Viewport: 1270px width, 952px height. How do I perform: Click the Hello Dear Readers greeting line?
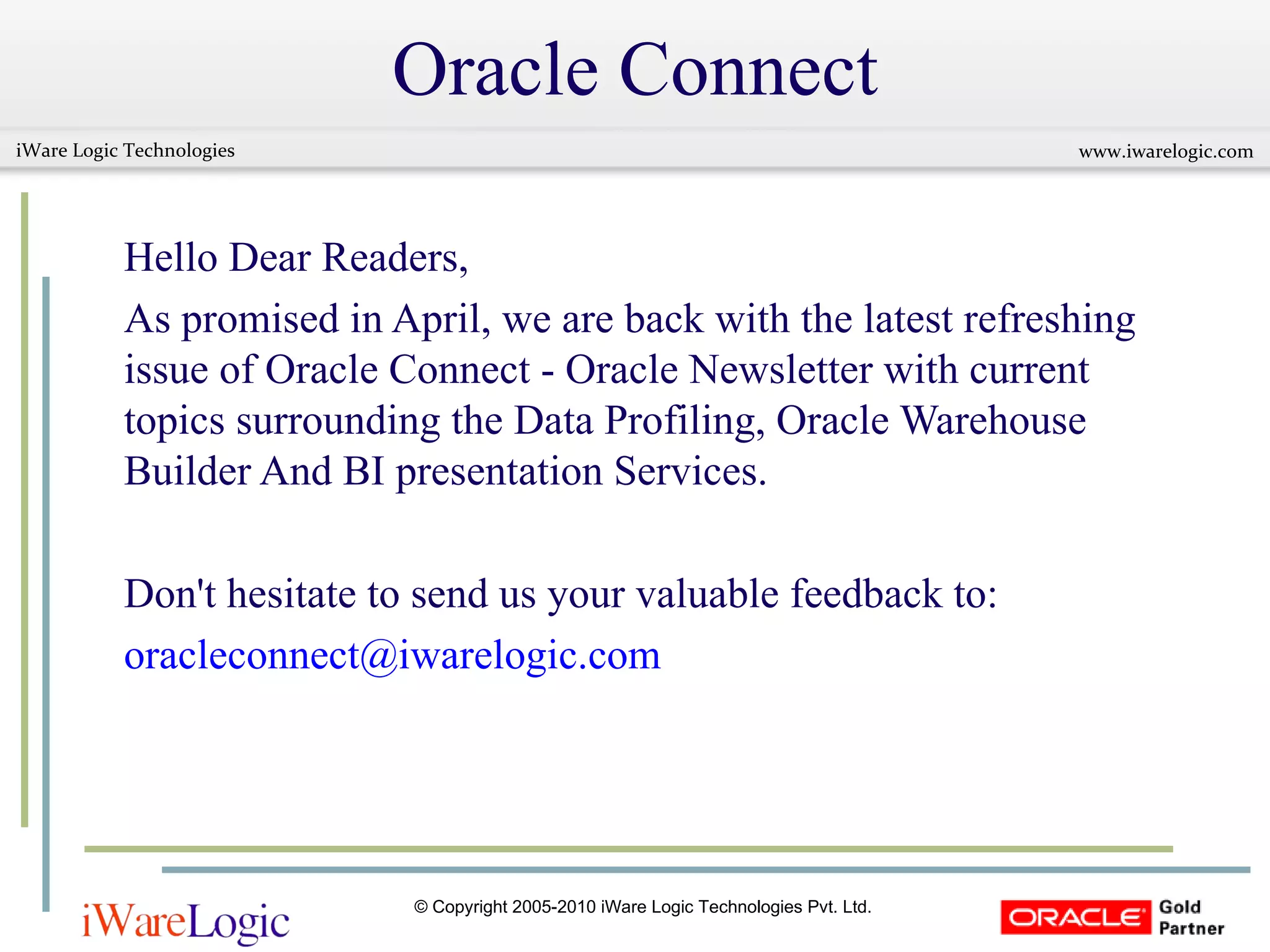click(296, 257)
